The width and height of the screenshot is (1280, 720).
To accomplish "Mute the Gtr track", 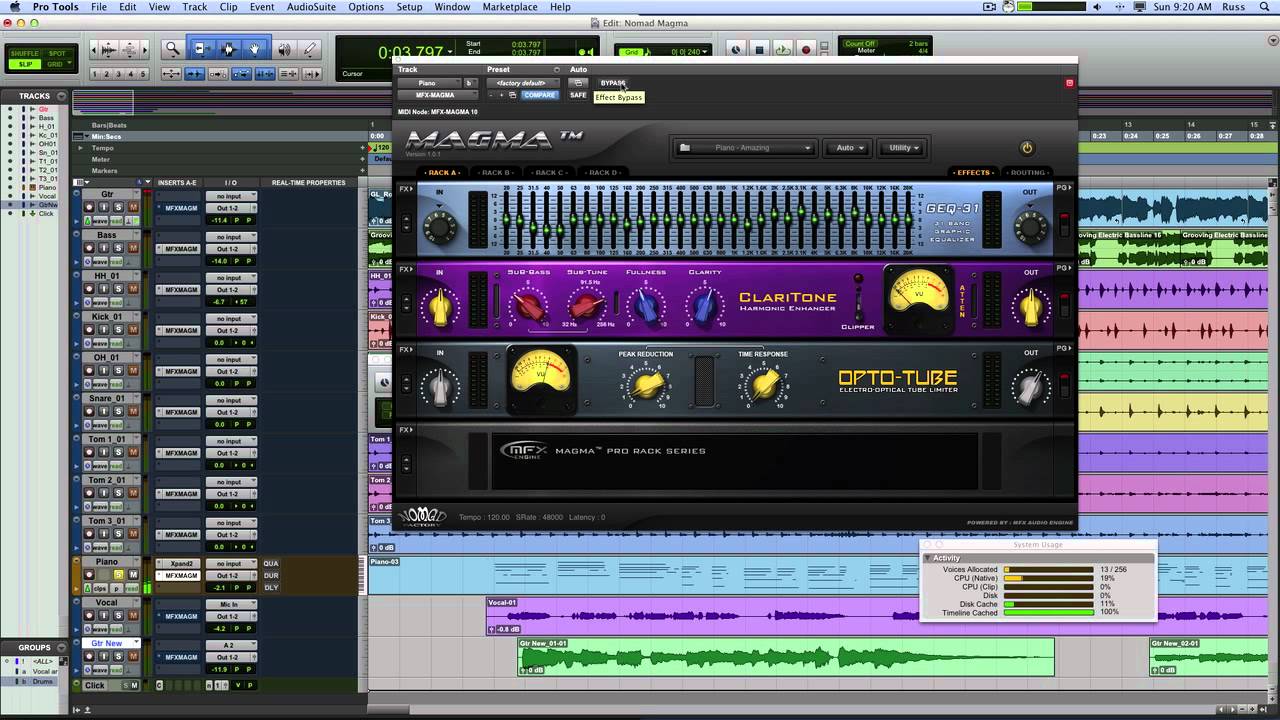I will [132, 207].
